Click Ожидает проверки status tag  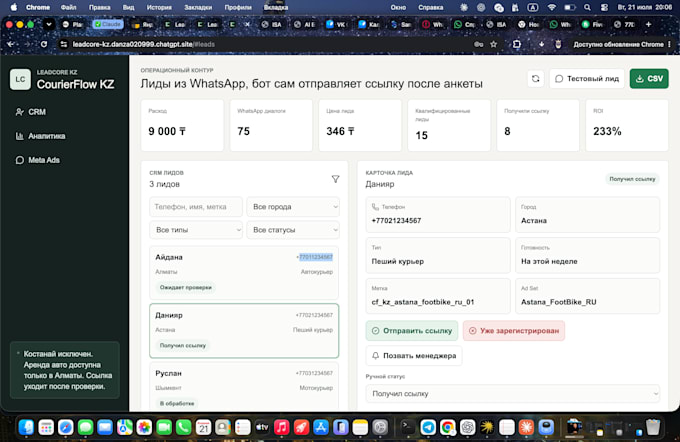click(186, 288)
